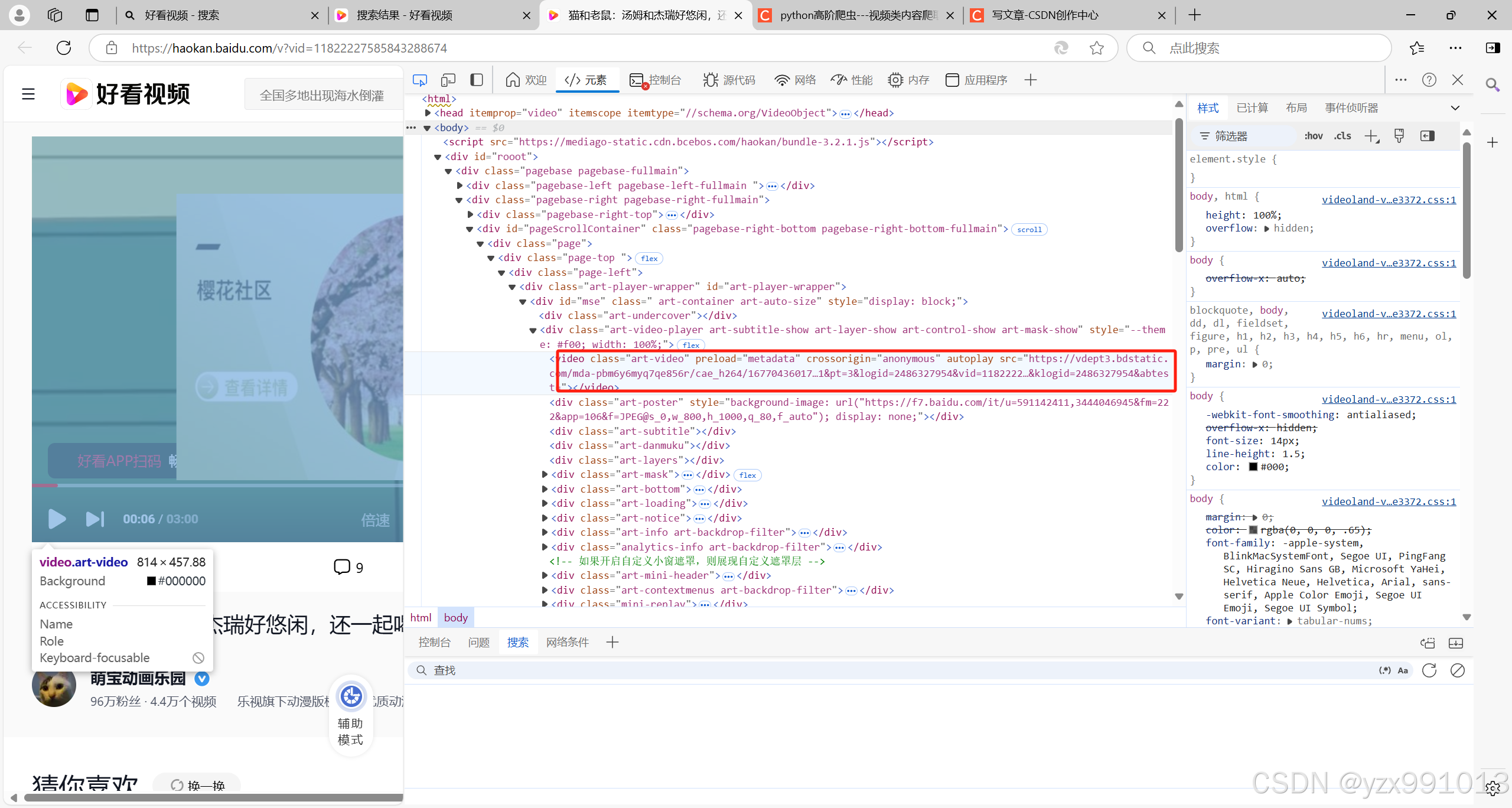
Task: Open DevTools more options ellipsis menu
Action: coord(1401,80)
